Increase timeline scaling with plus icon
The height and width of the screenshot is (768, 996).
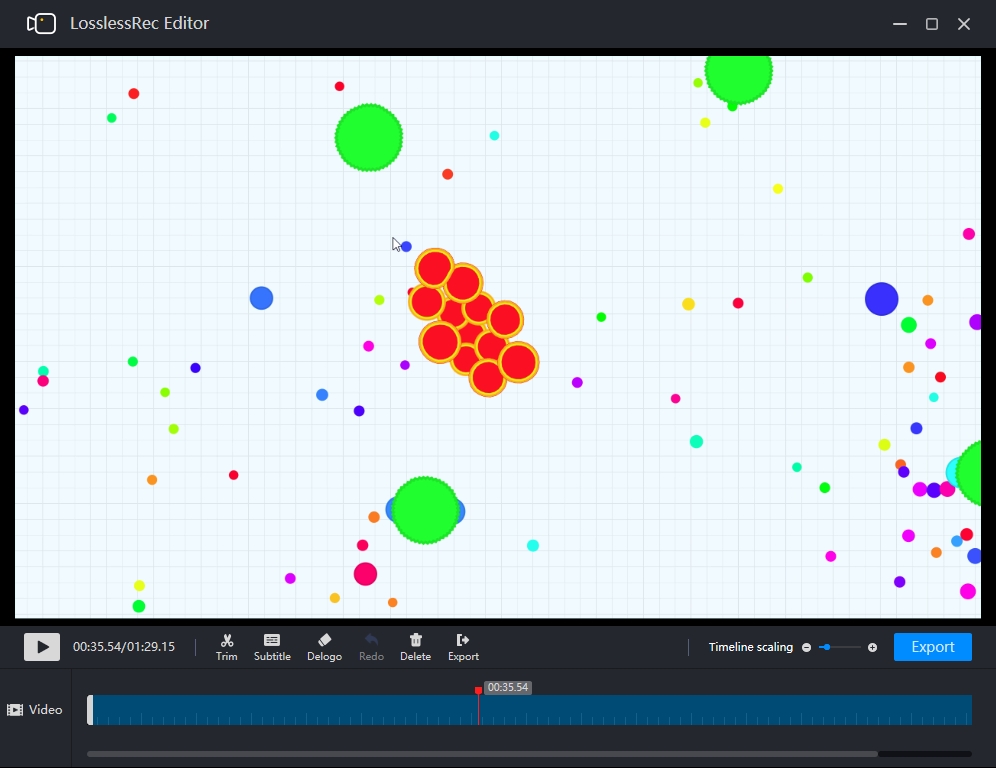tap(873, 647)
